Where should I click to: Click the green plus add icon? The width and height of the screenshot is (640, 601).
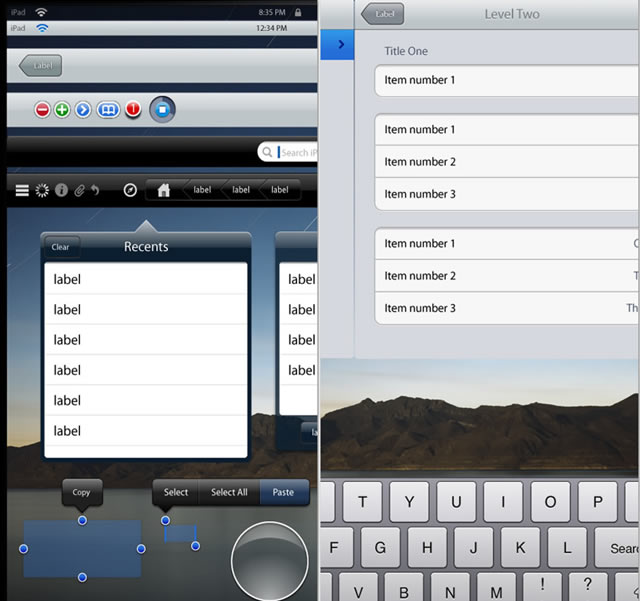(62, 110)
